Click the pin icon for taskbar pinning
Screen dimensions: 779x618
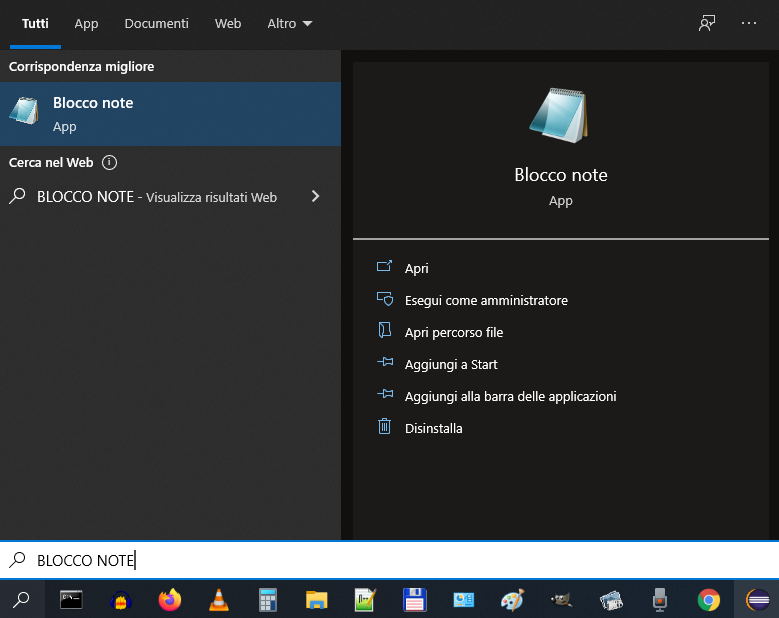[x=385, y=394]
